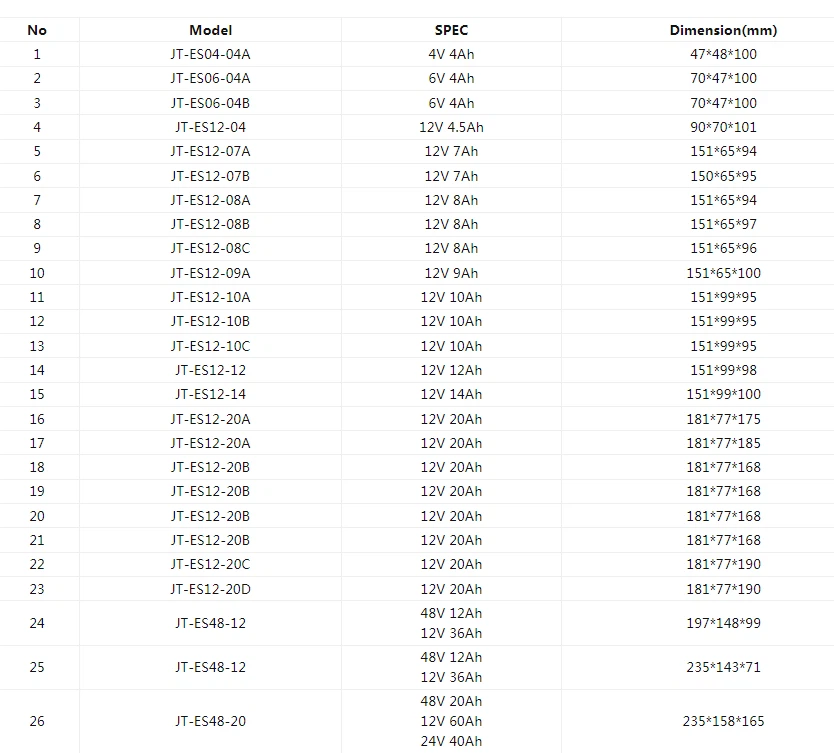Click the Dimension(mm) column header
The height and width of the screenshot is (753, 834).
click(x=723, y=30)
